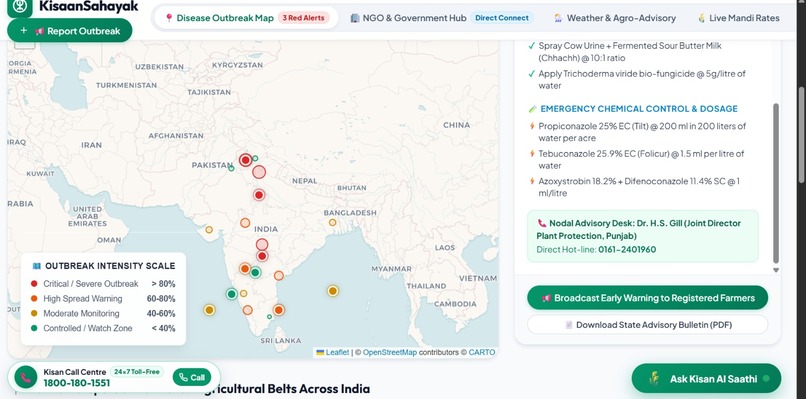Switch to Weather & Agro-Advisory tab

pyautogui.click(x=615, y=18)
